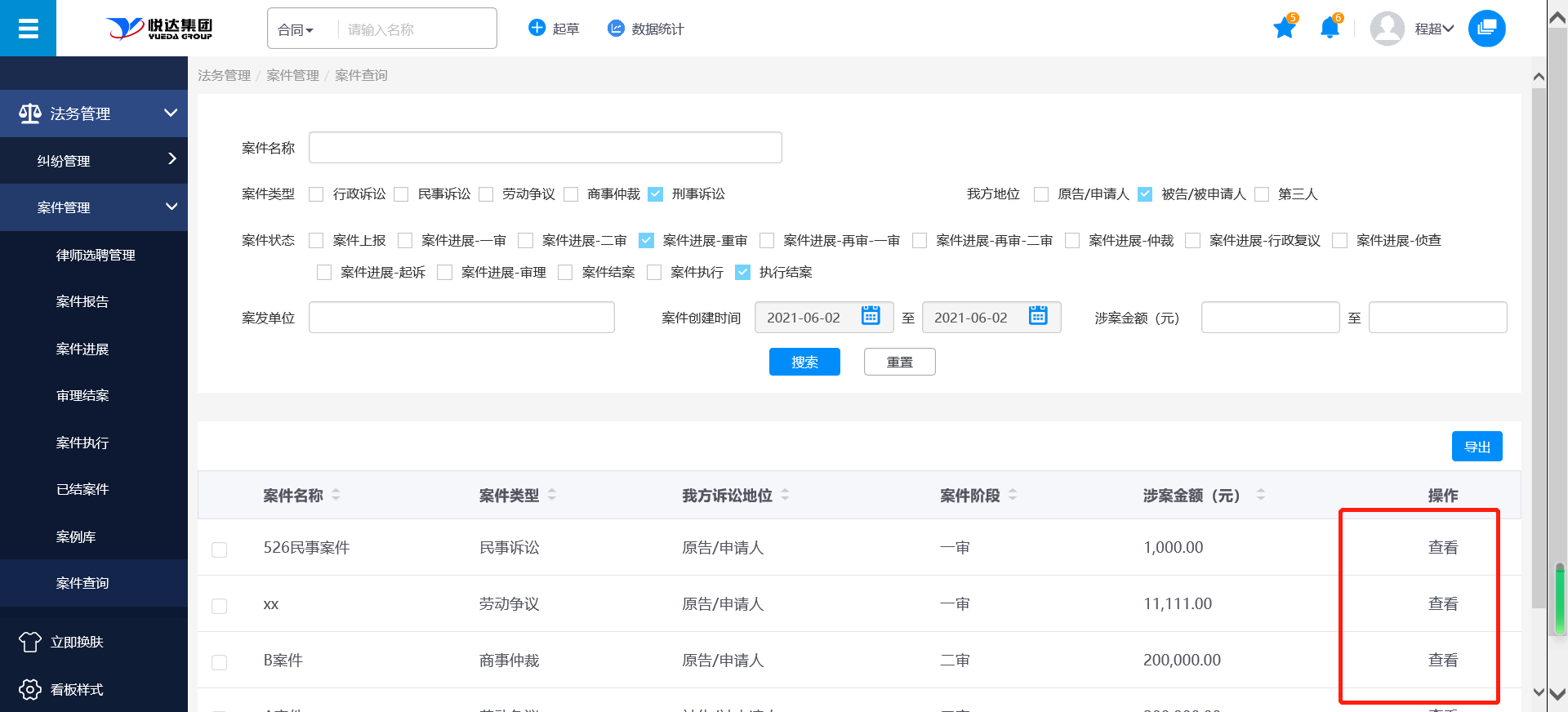Select checkbox for 526民事案件 row
The height and width of the screenshot is (712, 1568).
[220, 550]
